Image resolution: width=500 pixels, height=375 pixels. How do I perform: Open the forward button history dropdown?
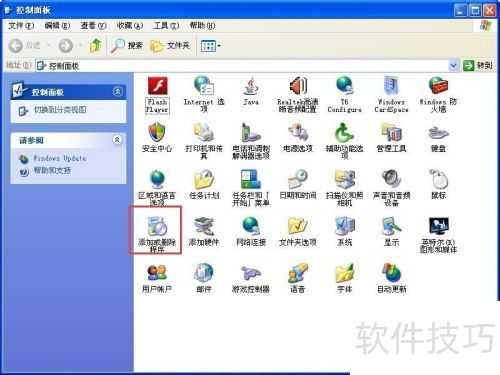coord(80,45)
